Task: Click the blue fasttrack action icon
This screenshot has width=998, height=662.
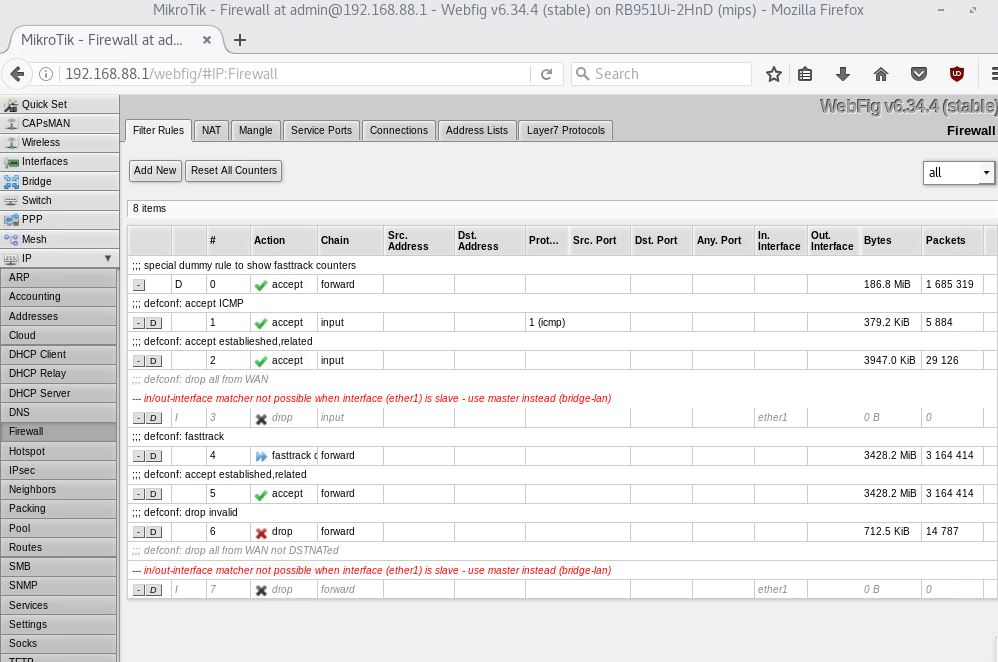Action: click(261, 456)
